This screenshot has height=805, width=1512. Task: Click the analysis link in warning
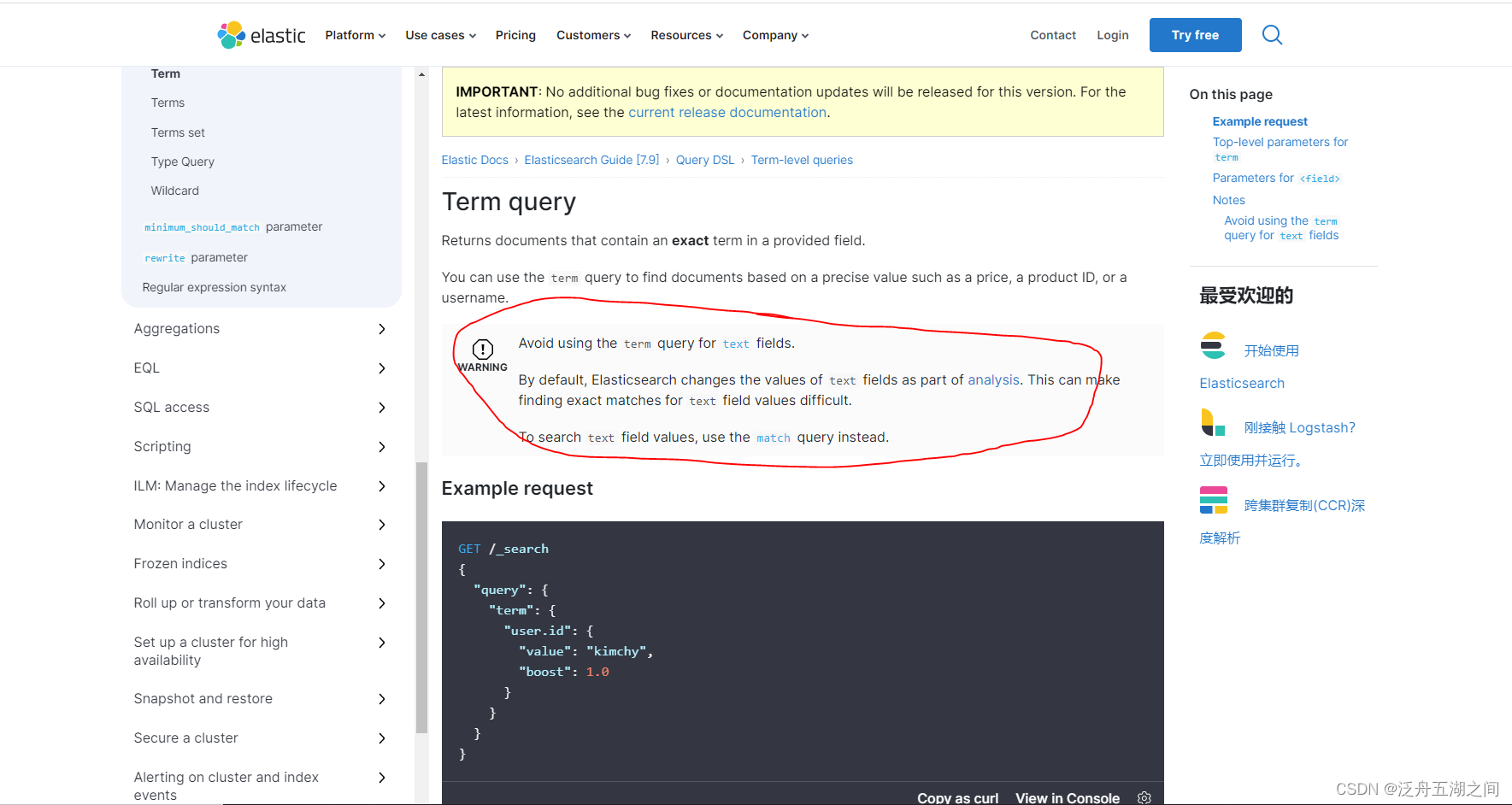(993, 380)
